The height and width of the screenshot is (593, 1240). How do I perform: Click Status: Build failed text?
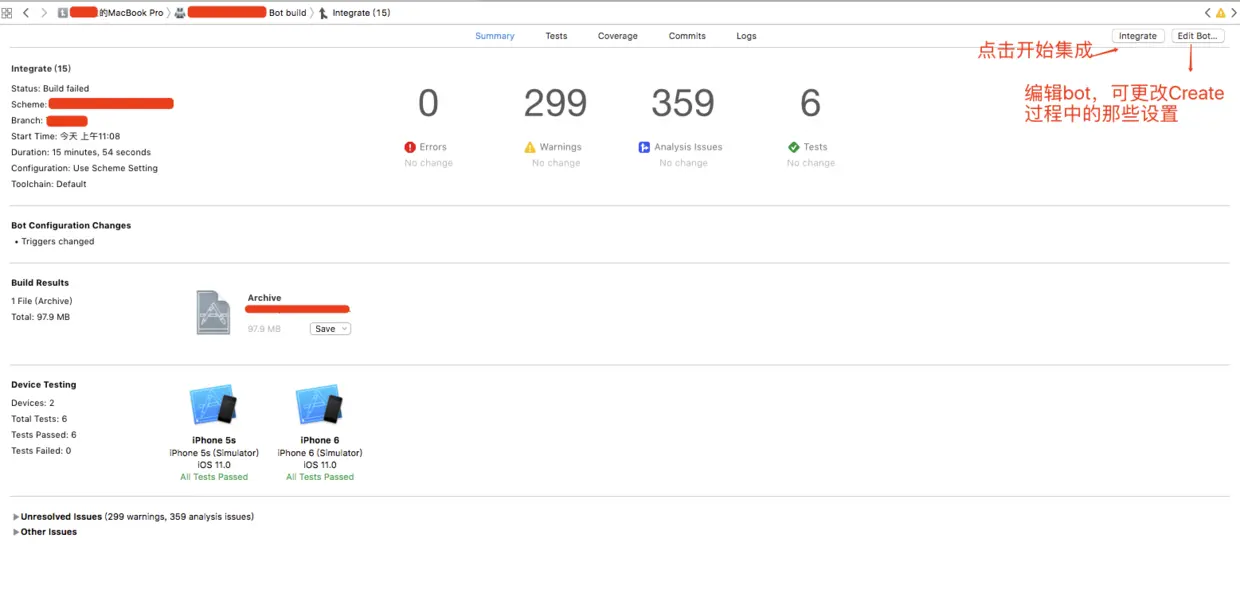click(50, 89)
